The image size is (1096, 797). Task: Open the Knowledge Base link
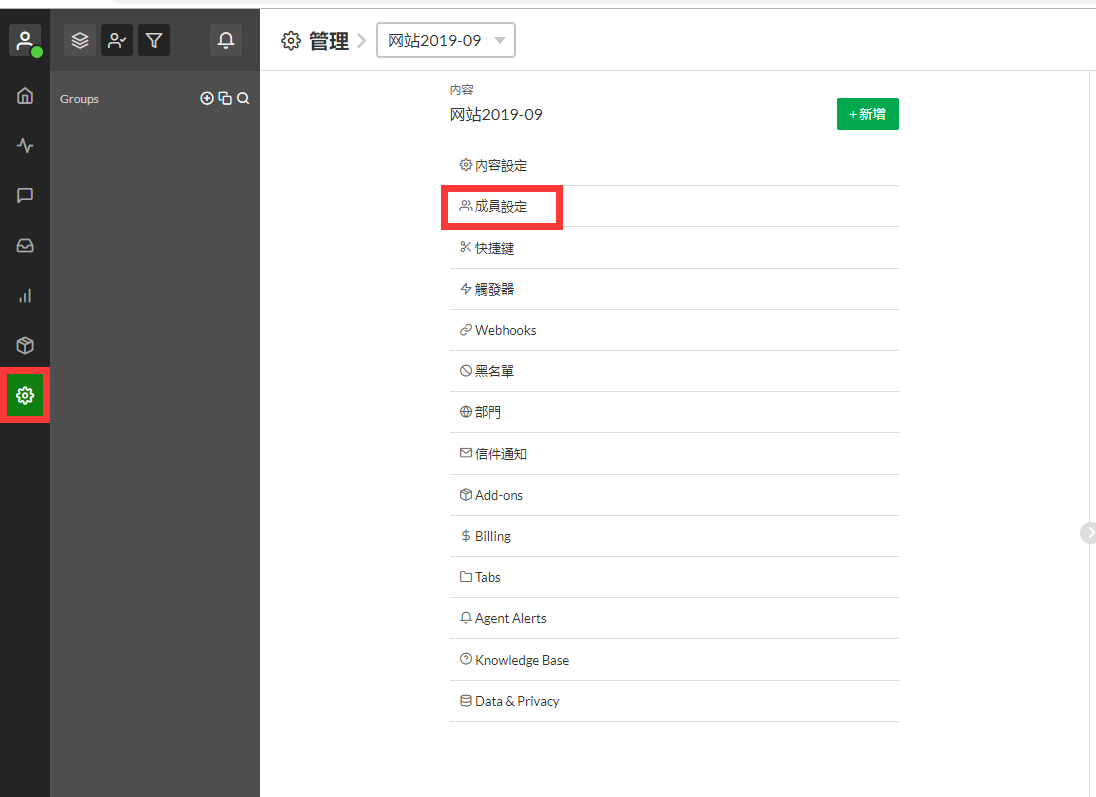click(521, 660)
